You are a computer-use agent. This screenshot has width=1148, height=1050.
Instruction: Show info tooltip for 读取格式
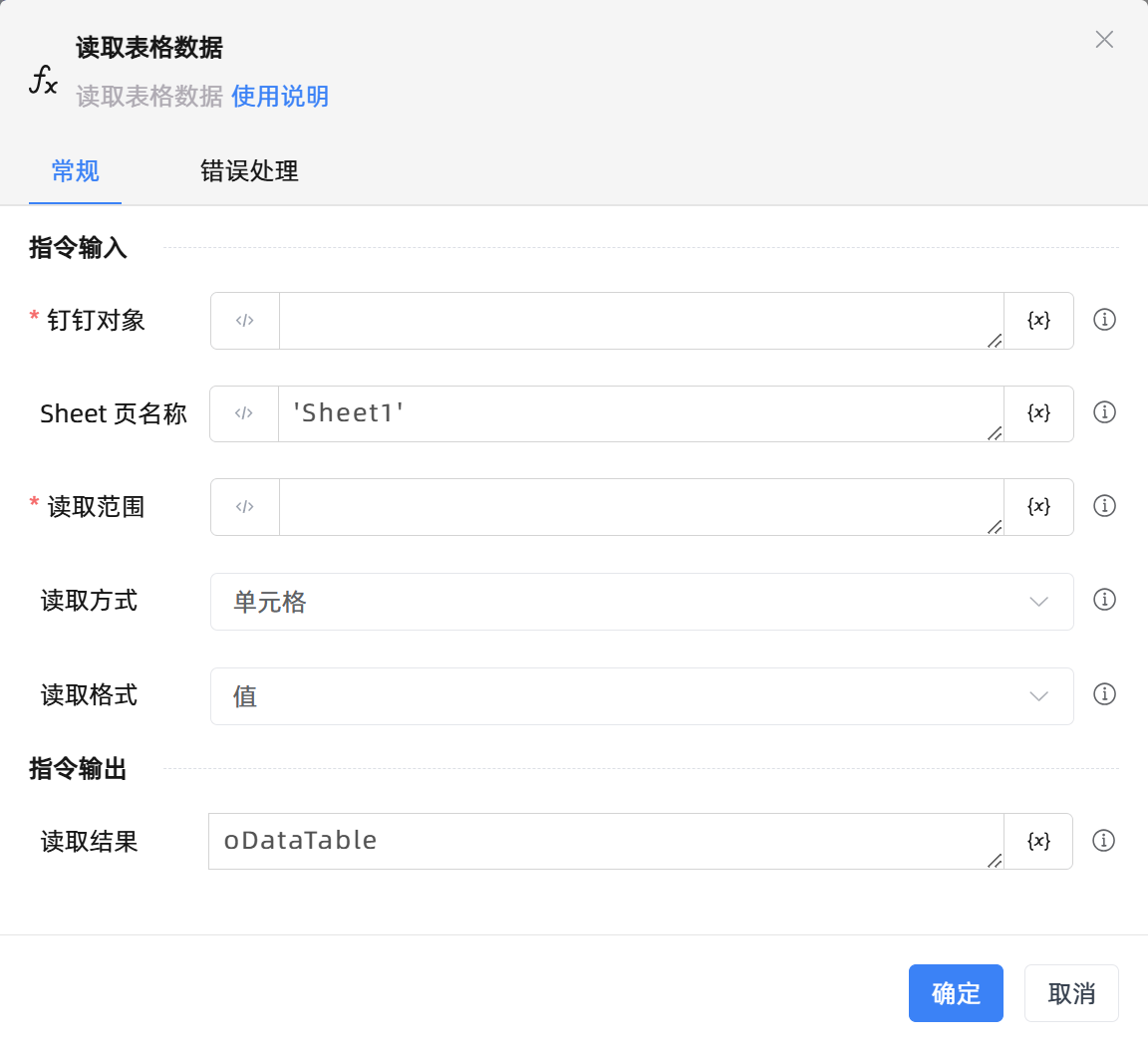tap(1104, 694)
